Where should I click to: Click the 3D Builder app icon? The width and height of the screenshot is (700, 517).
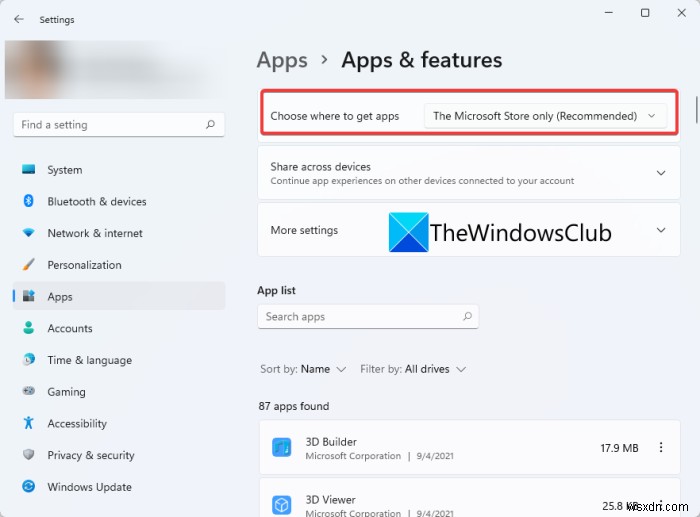pyautogui.click(x=282, y=448)
